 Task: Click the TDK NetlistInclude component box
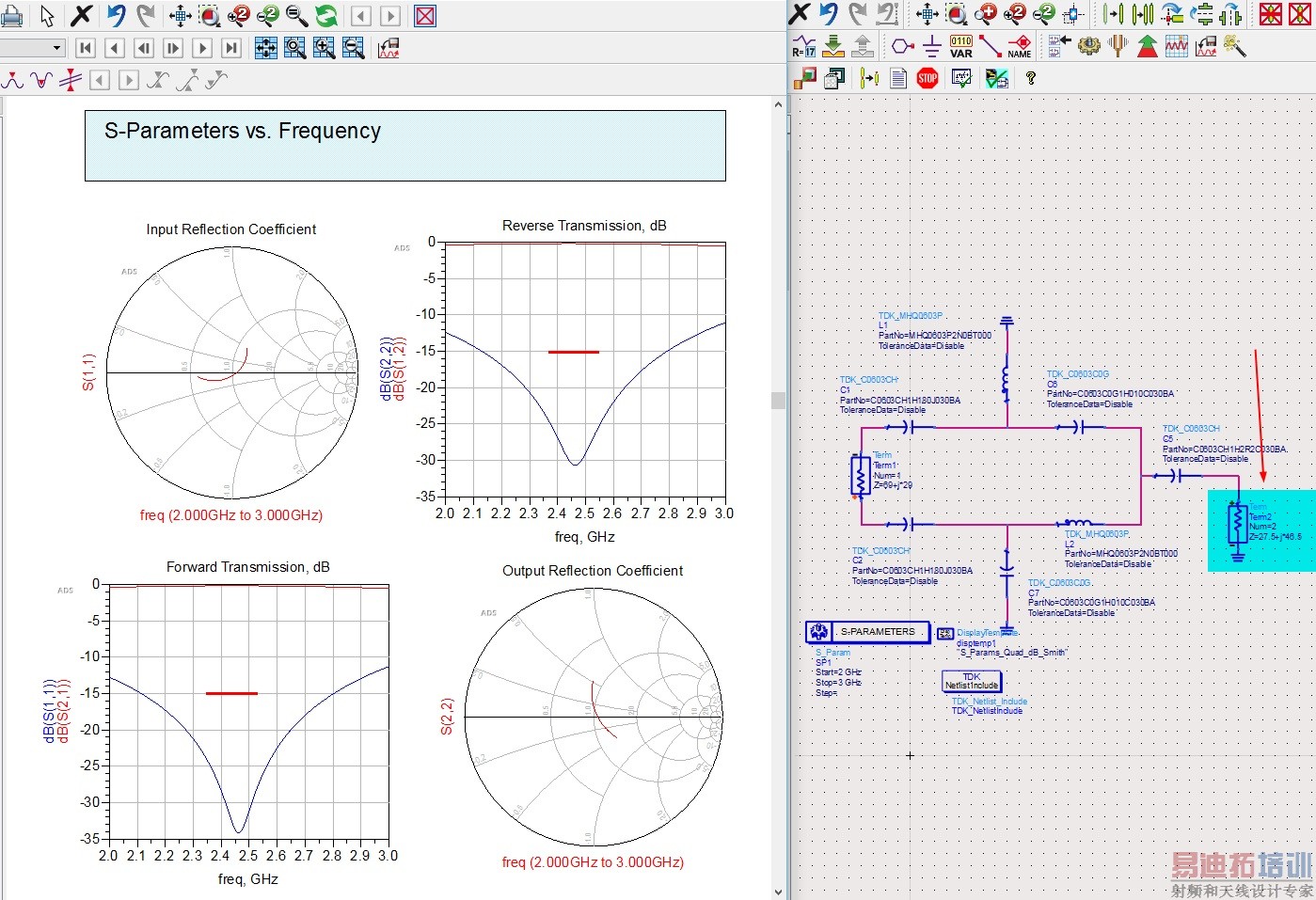coord(972,681)
